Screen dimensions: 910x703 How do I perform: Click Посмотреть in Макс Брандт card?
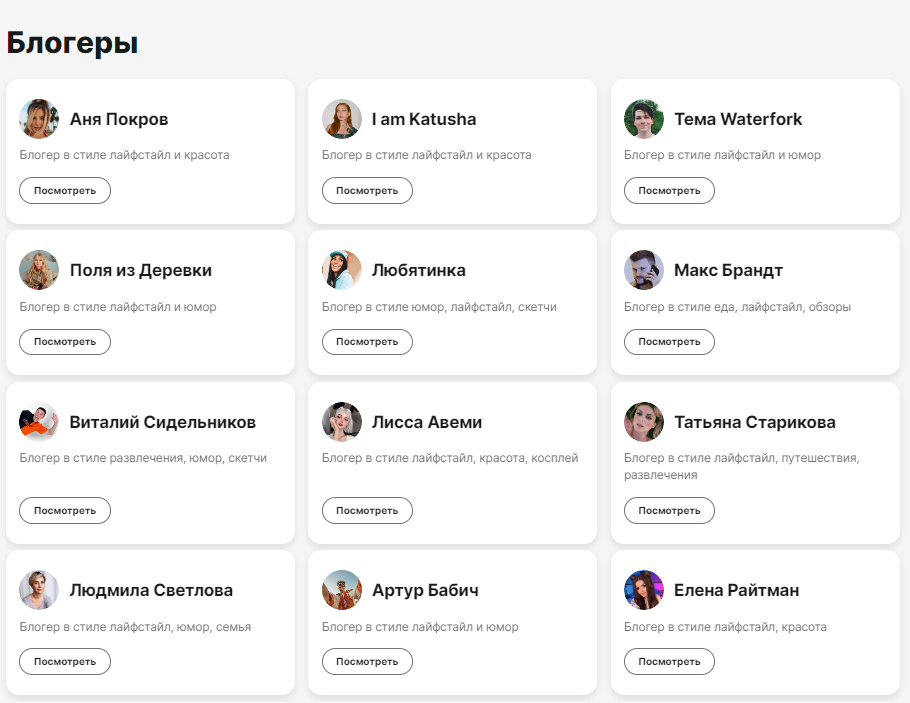coord(669,342)
